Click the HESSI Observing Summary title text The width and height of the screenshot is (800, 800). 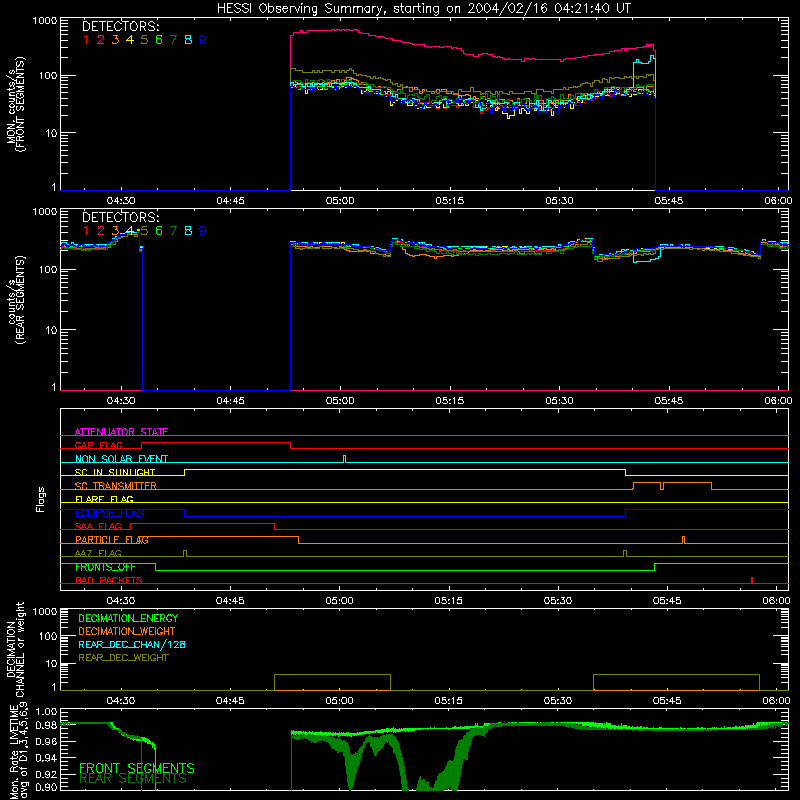click(423, 9)
